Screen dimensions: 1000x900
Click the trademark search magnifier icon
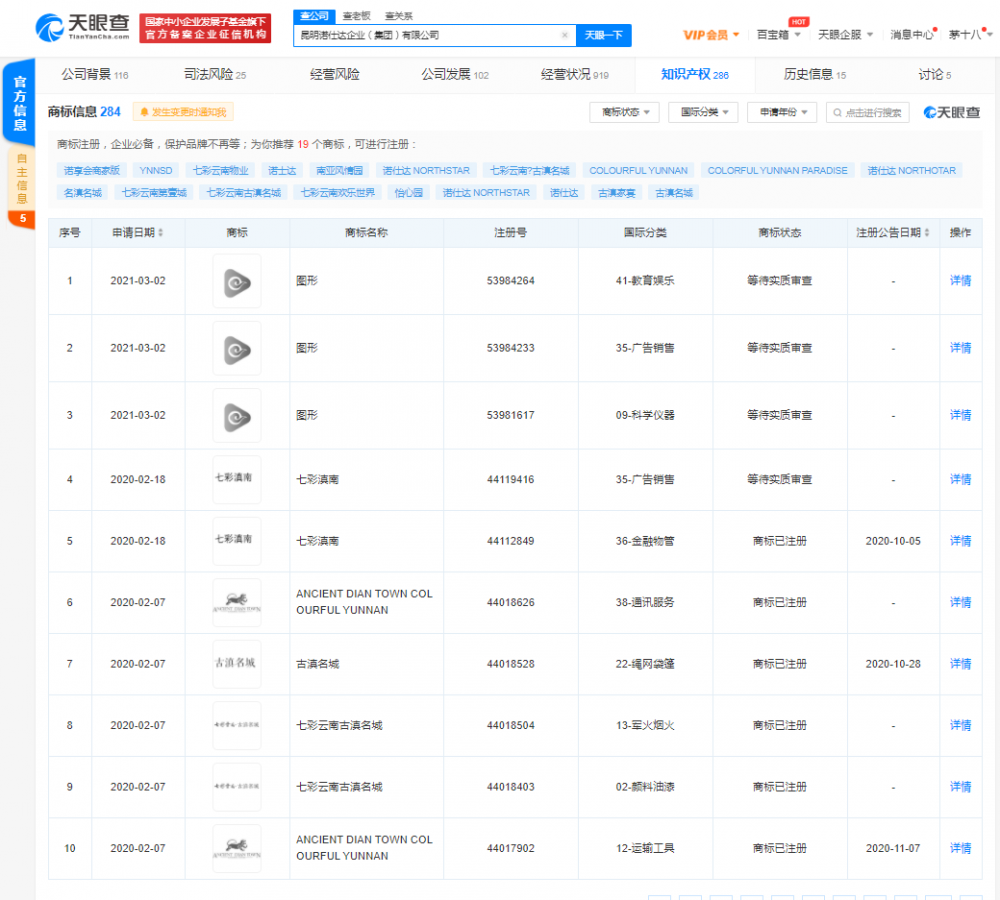837,113
